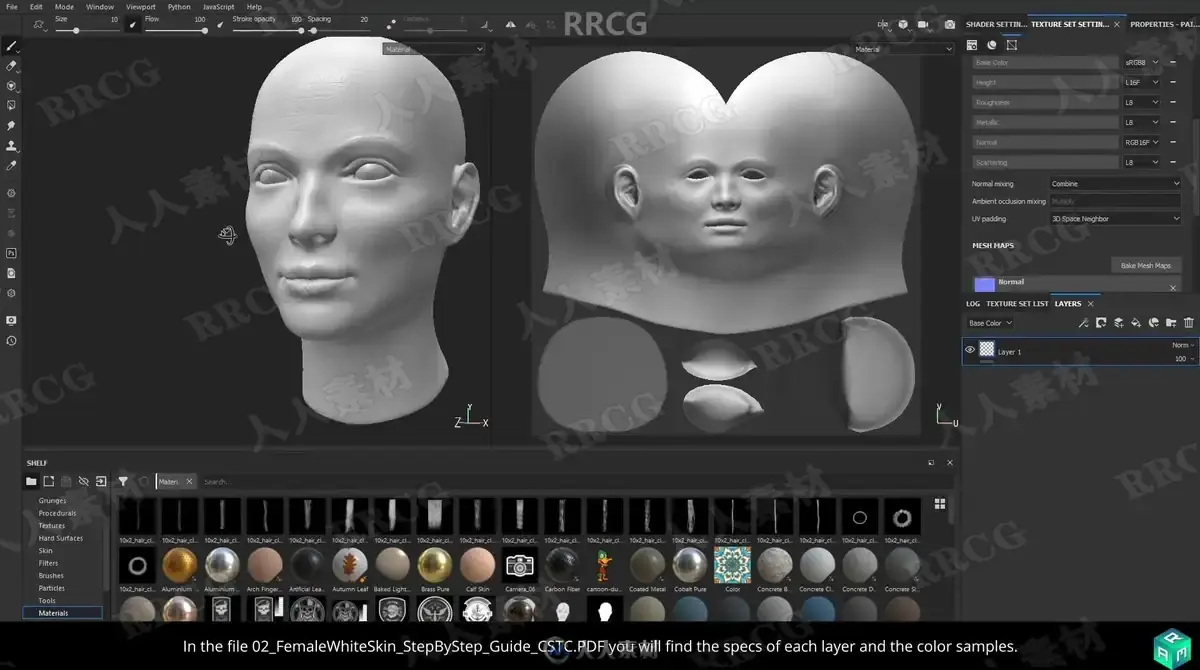Image resolution: width=1200 pixels, height=670 pixels.
Task: Toggle shelf hidden items eye-slash icon
Action: [x=83, y=481]
